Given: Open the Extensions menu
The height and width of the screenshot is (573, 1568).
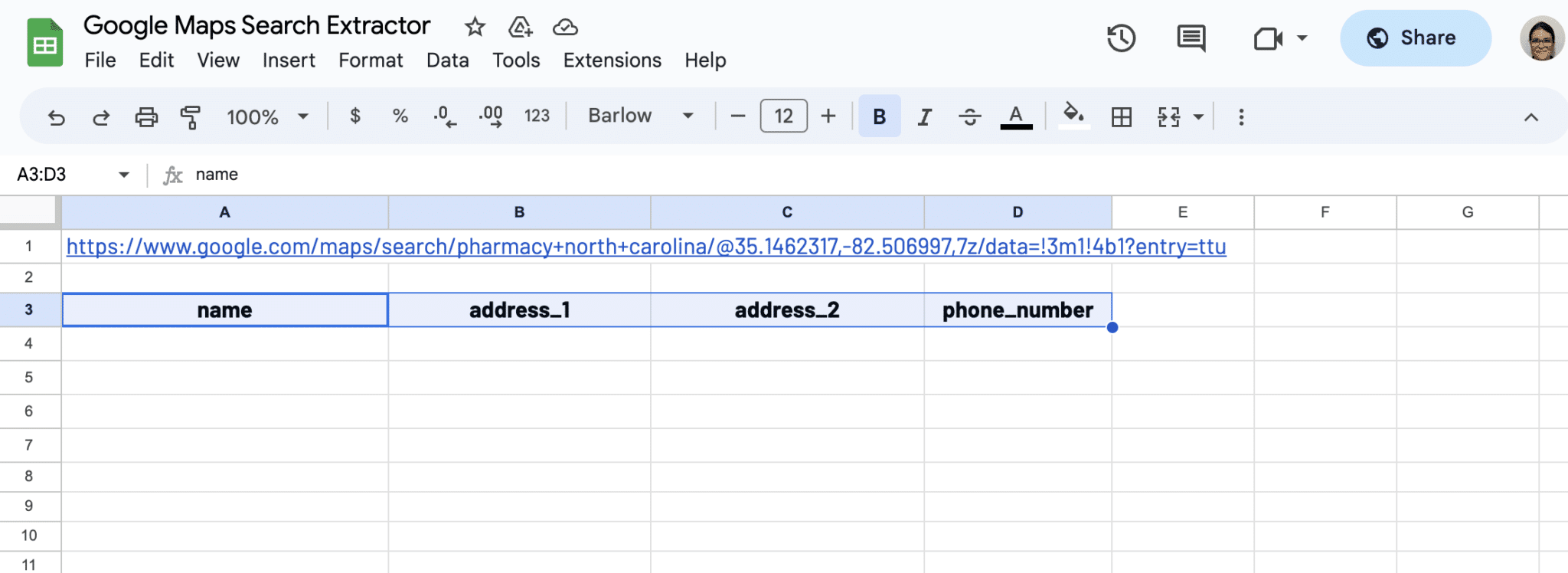Looking at the screenshot, I should pyautogui.click(x=612, y=61).
